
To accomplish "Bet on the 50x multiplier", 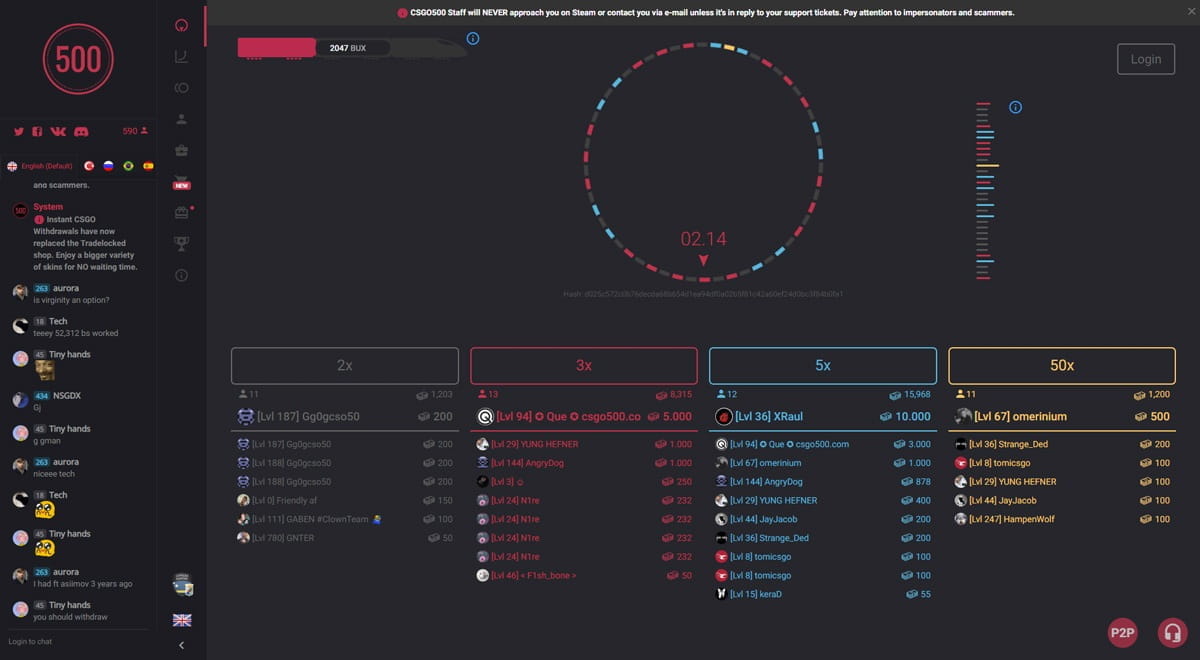I will (1062, 366).
